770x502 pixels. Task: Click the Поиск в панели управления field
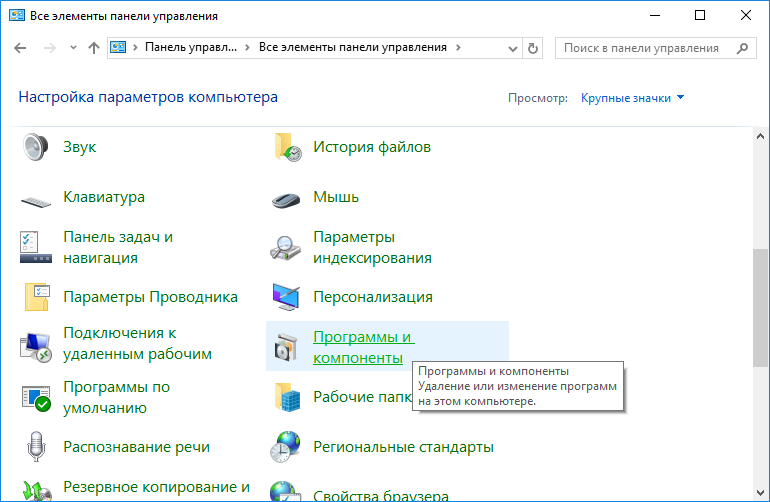656,48
